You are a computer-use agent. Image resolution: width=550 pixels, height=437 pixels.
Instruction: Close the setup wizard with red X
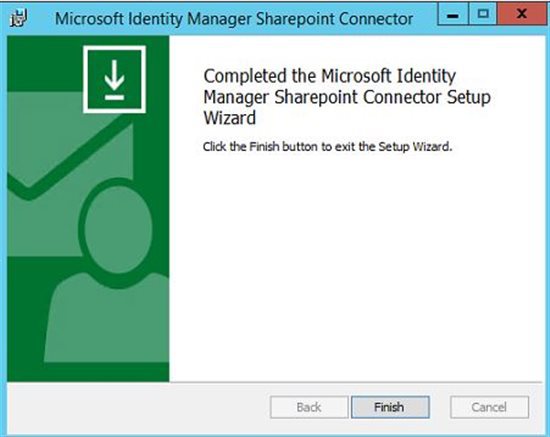(x=522, y=14)
